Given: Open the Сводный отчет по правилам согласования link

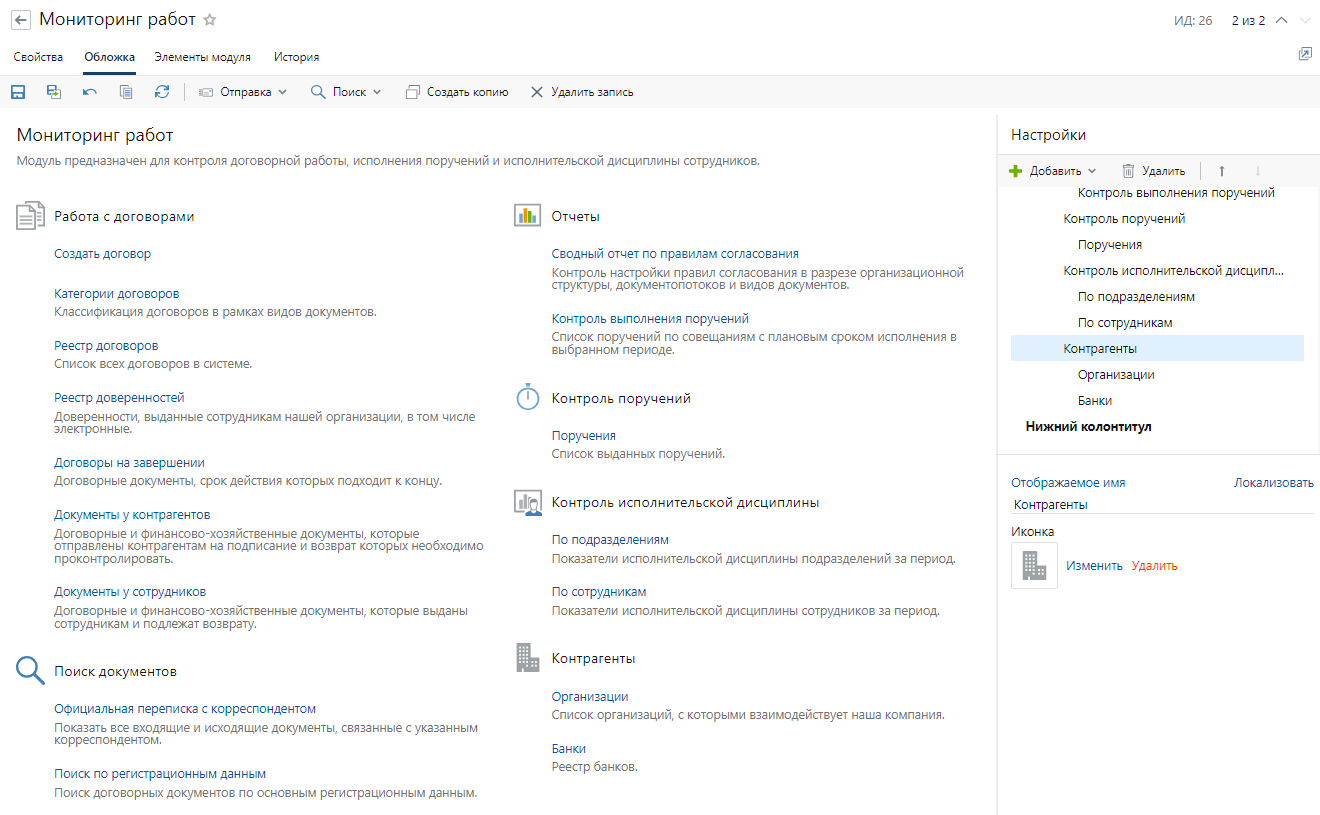Looking at the screenshot, I should 675,254.
